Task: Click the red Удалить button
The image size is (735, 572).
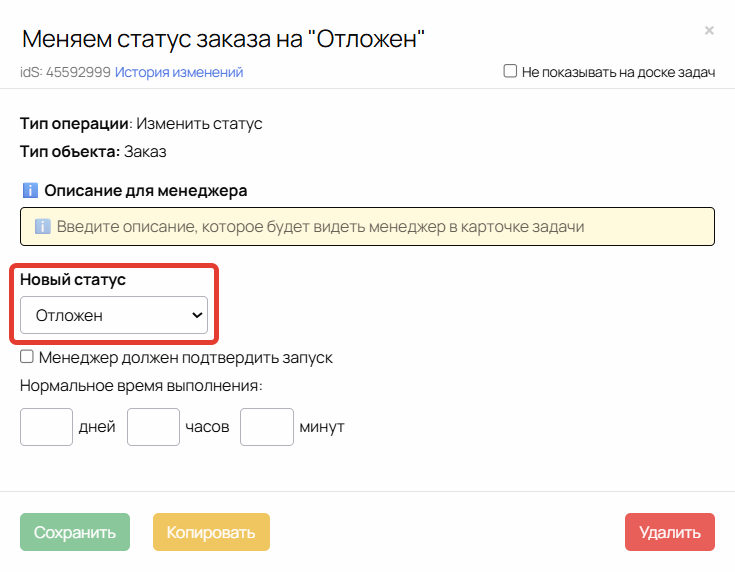Action: point(670,532)
